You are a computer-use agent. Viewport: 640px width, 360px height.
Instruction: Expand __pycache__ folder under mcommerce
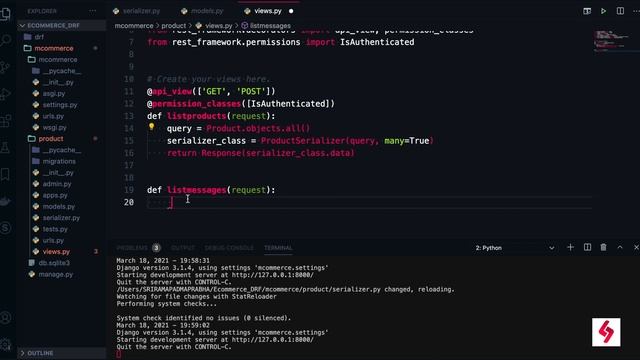(x=62, y=71)
